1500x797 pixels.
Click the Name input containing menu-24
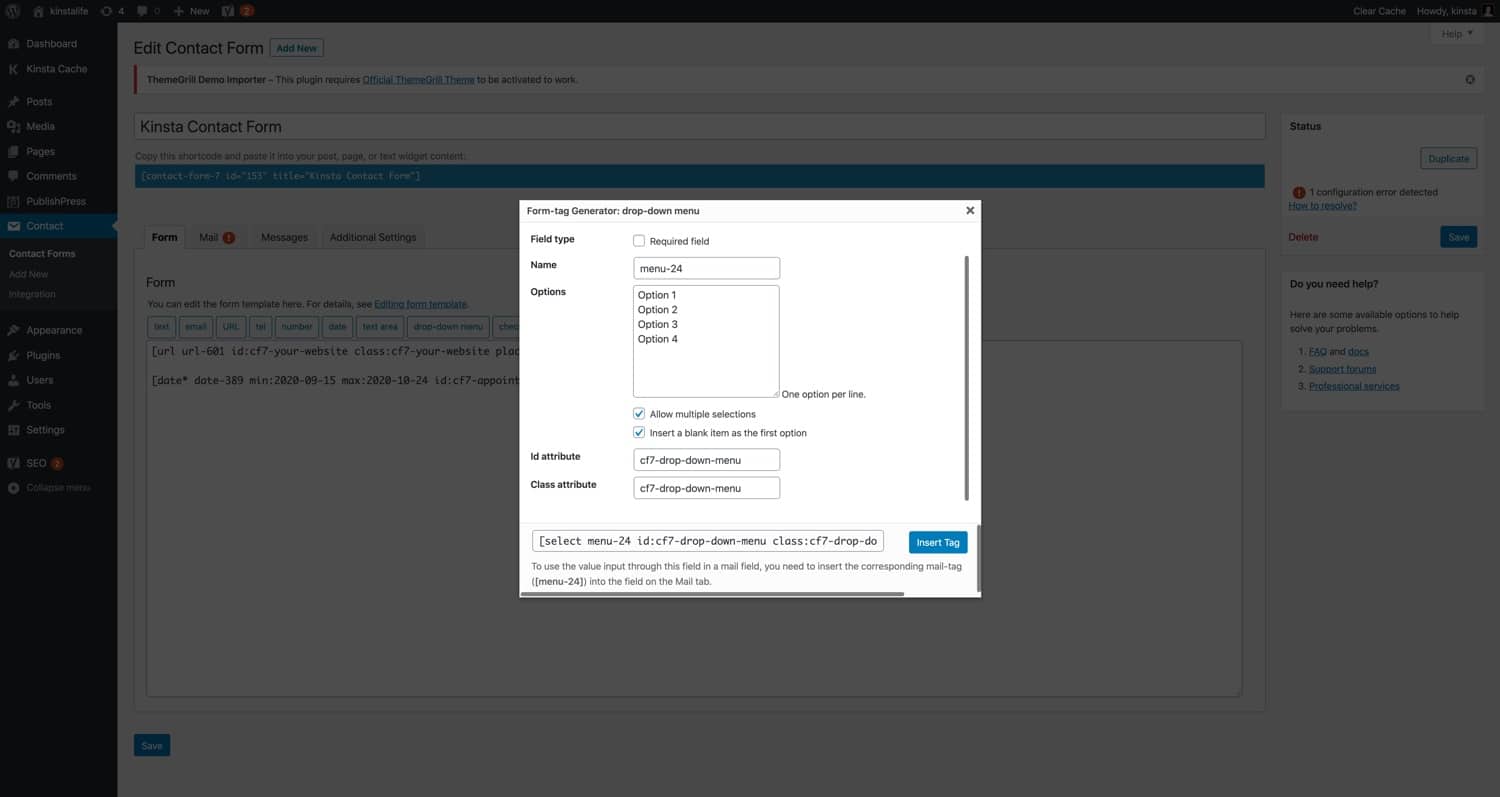705,267
